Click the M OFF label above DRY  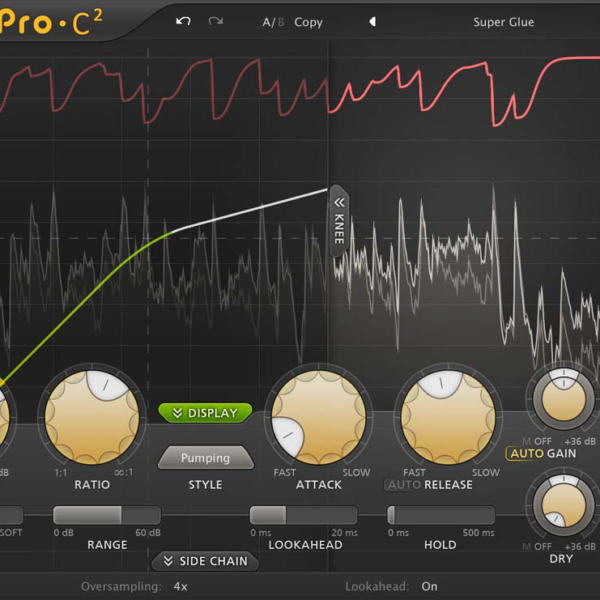point(537,546)
